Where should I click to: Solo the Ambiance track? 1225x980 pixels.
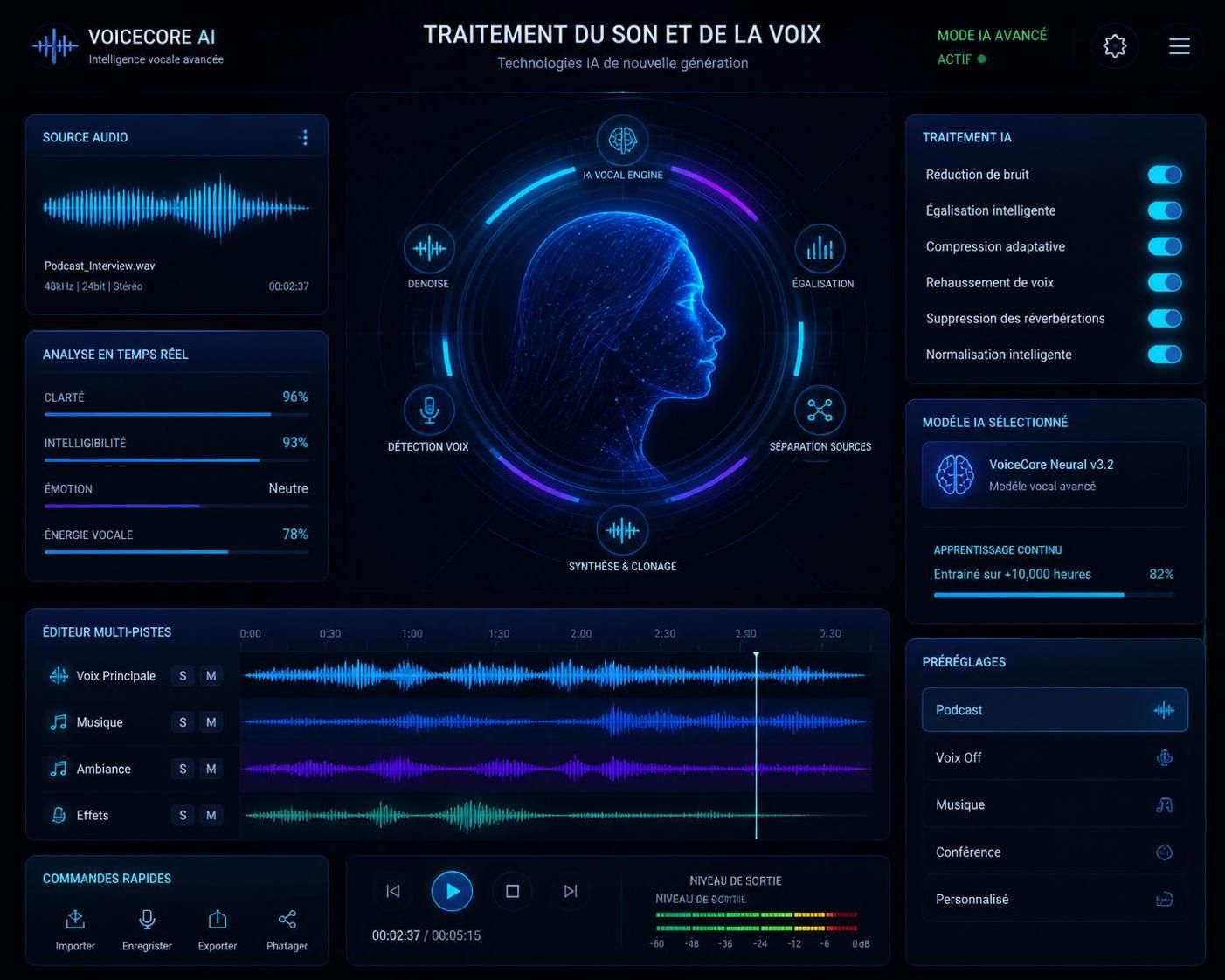[183, 769]
